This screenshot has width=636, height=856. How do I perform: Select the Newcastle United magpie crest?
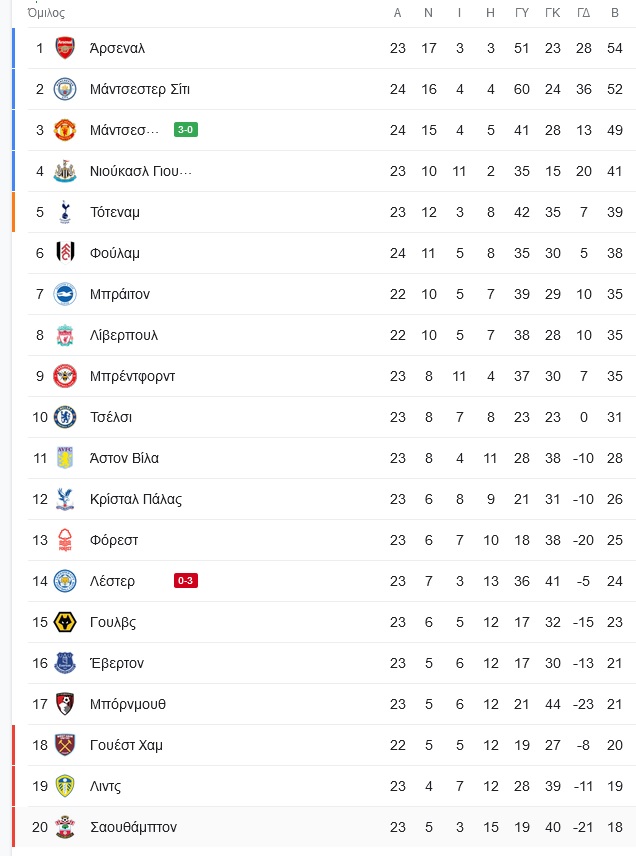click(65, 171)
